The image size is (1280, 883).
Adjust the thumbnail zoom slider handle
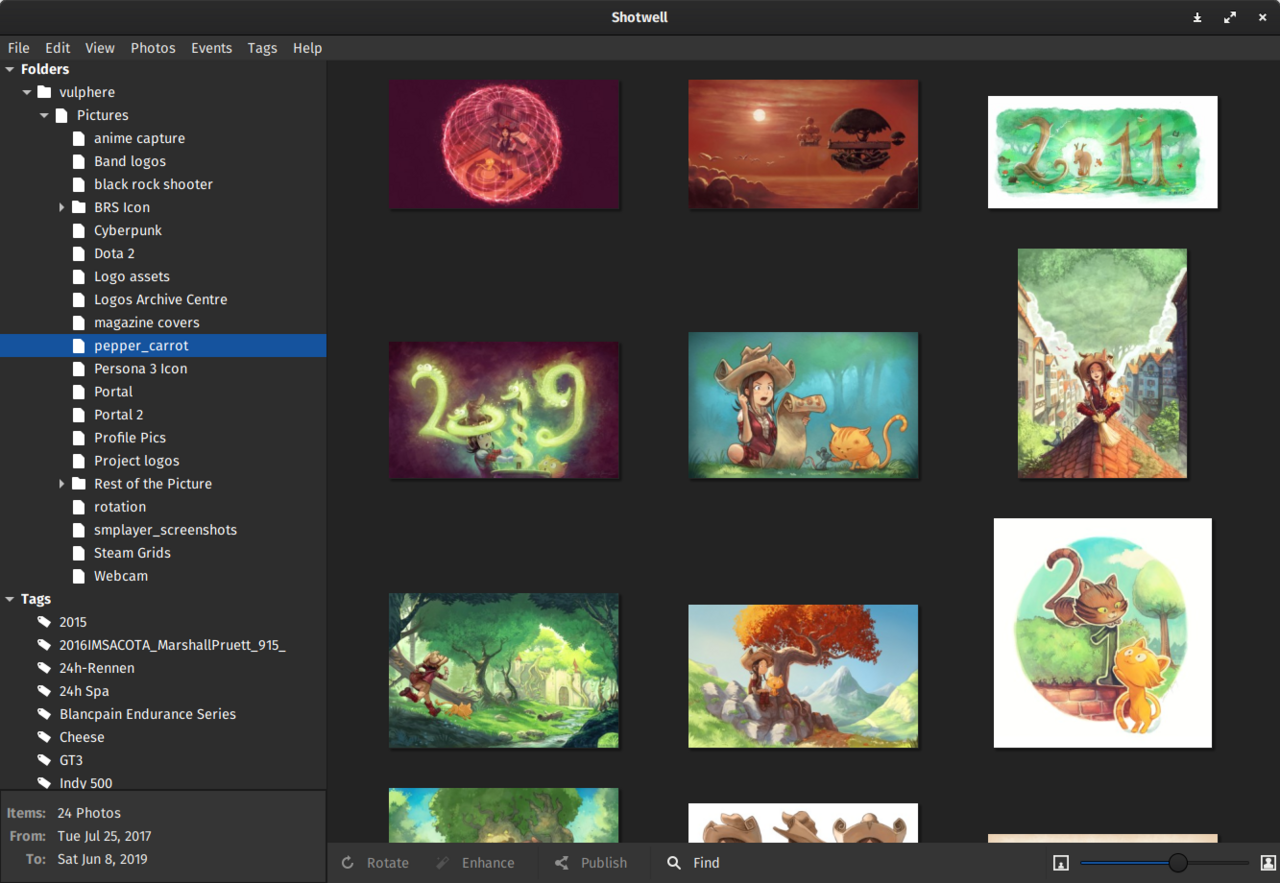1178,863
